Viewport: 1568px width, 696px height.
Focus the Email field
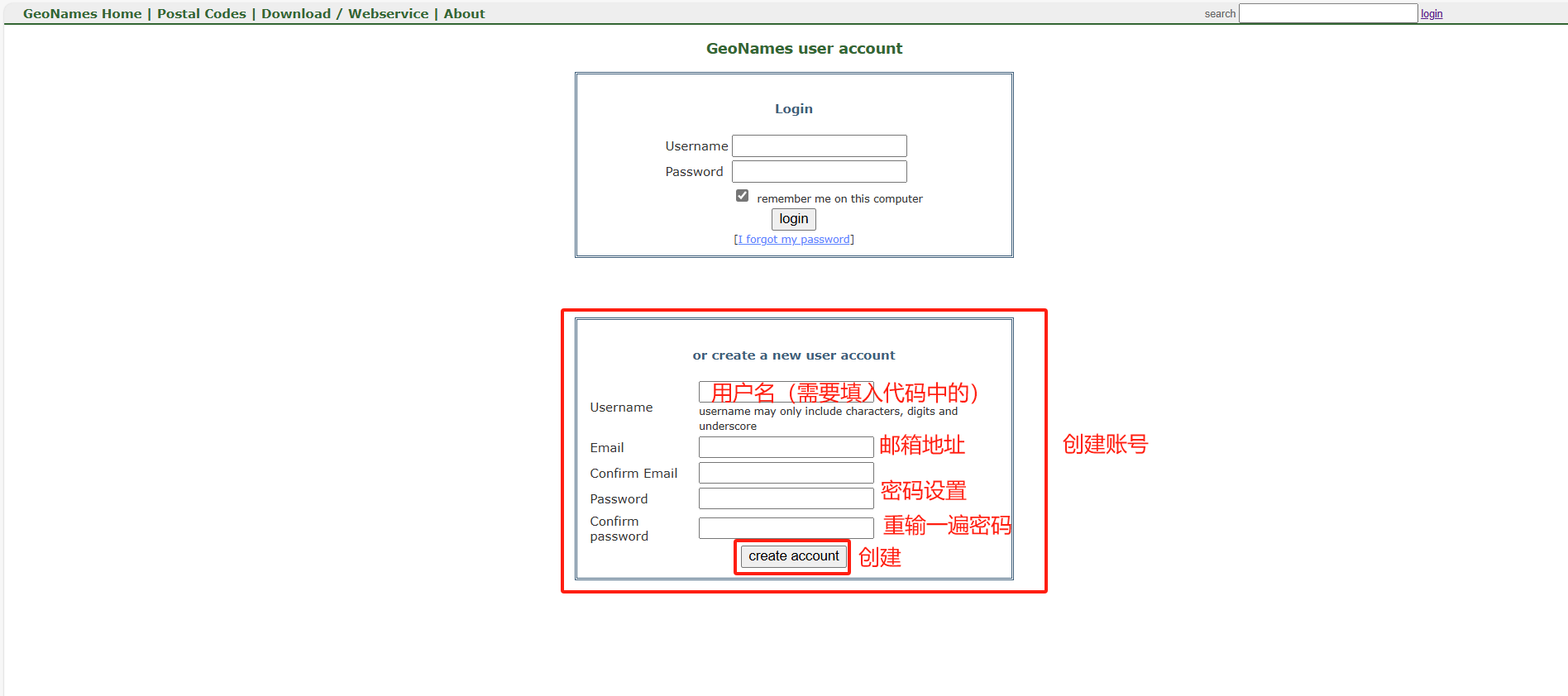click(x=786, y=447)
